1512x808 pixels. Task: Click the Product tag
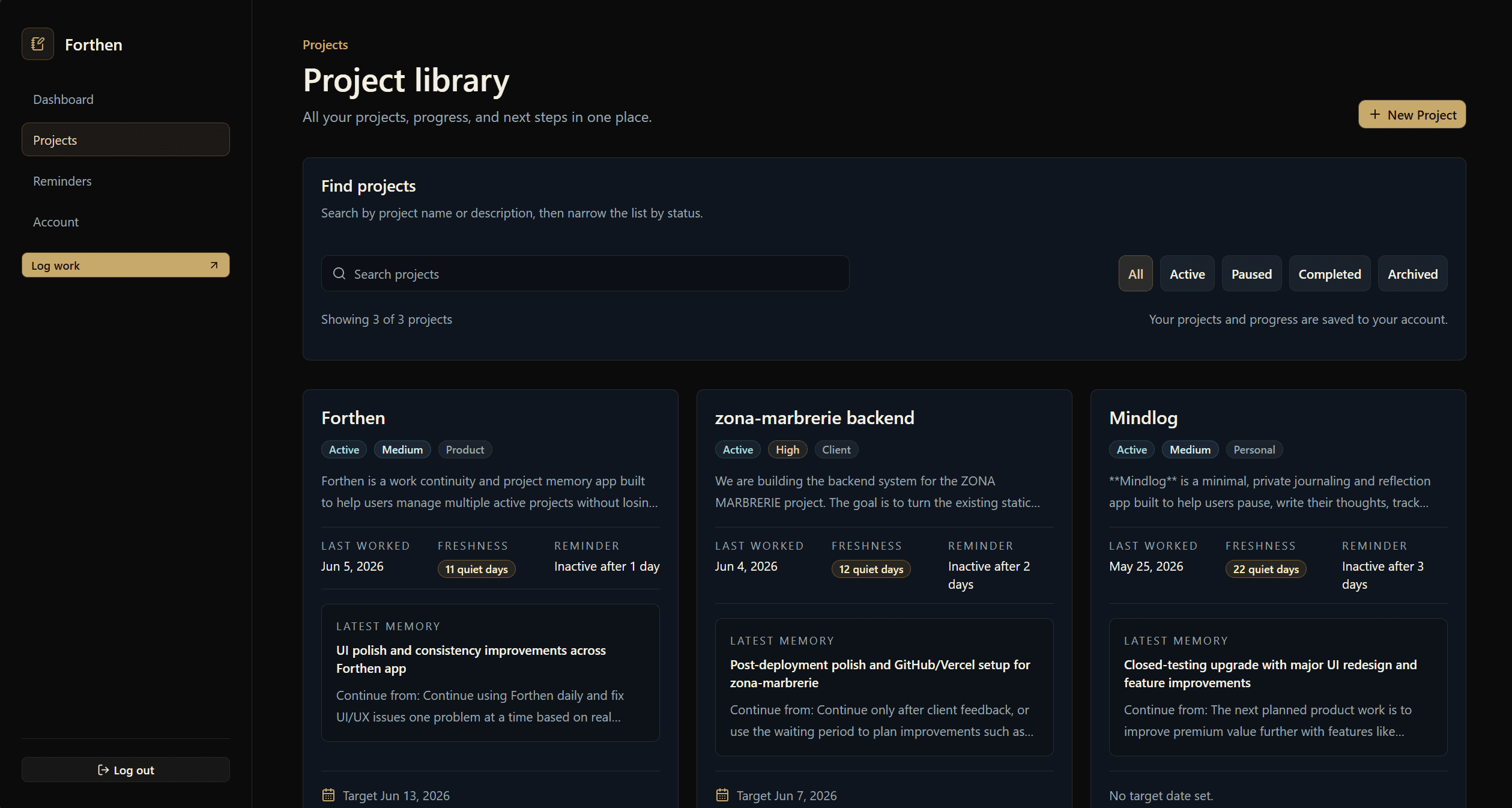(465, 449)
